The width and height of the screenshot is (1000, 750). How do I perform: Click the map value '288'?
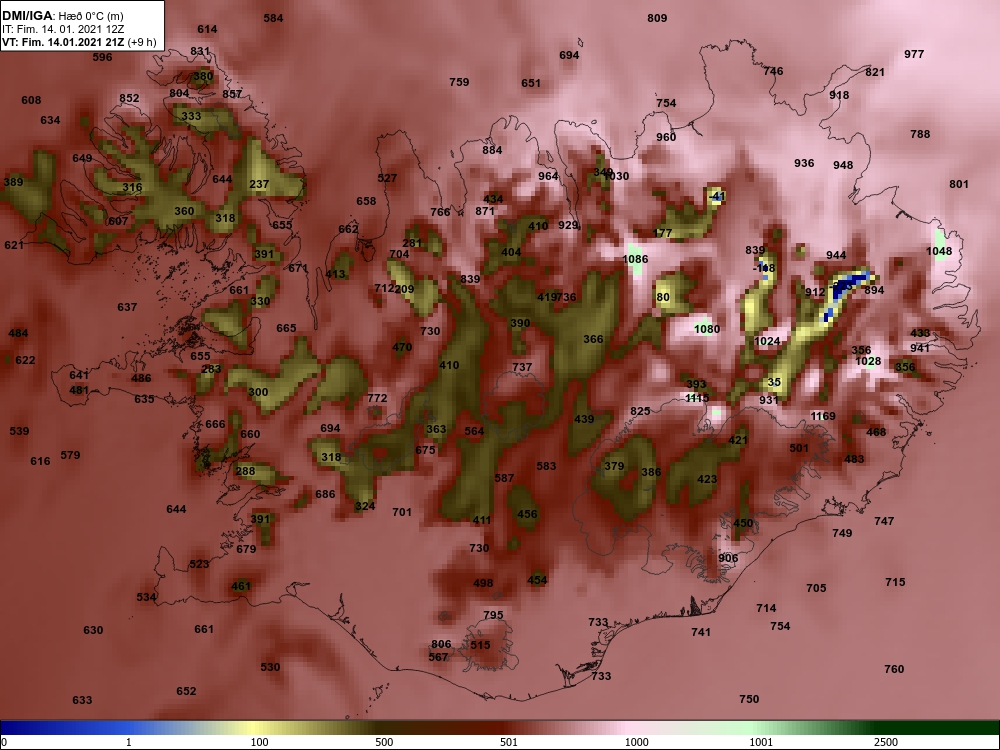coord(246,471)
